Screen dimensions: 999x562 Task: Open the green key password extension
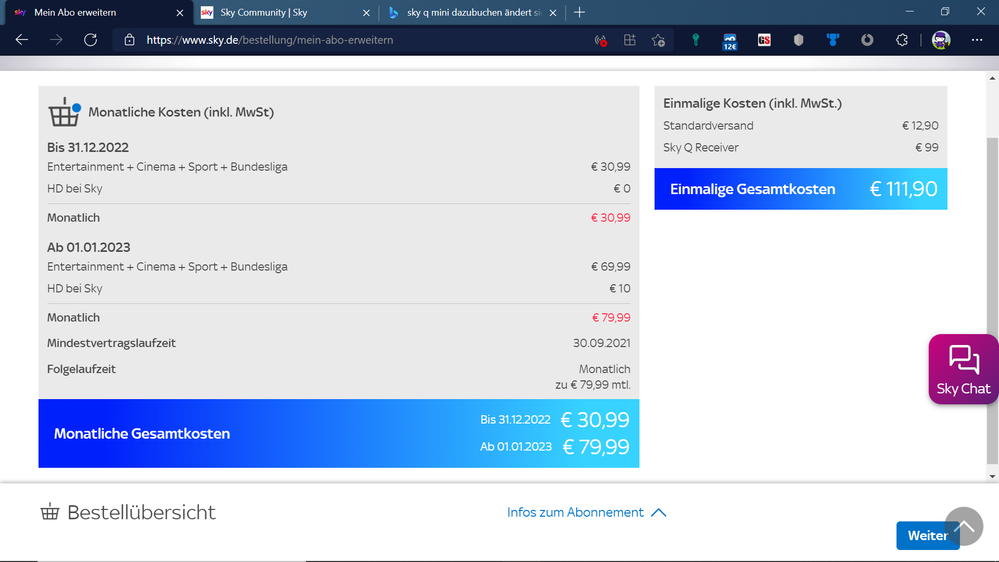696,40
